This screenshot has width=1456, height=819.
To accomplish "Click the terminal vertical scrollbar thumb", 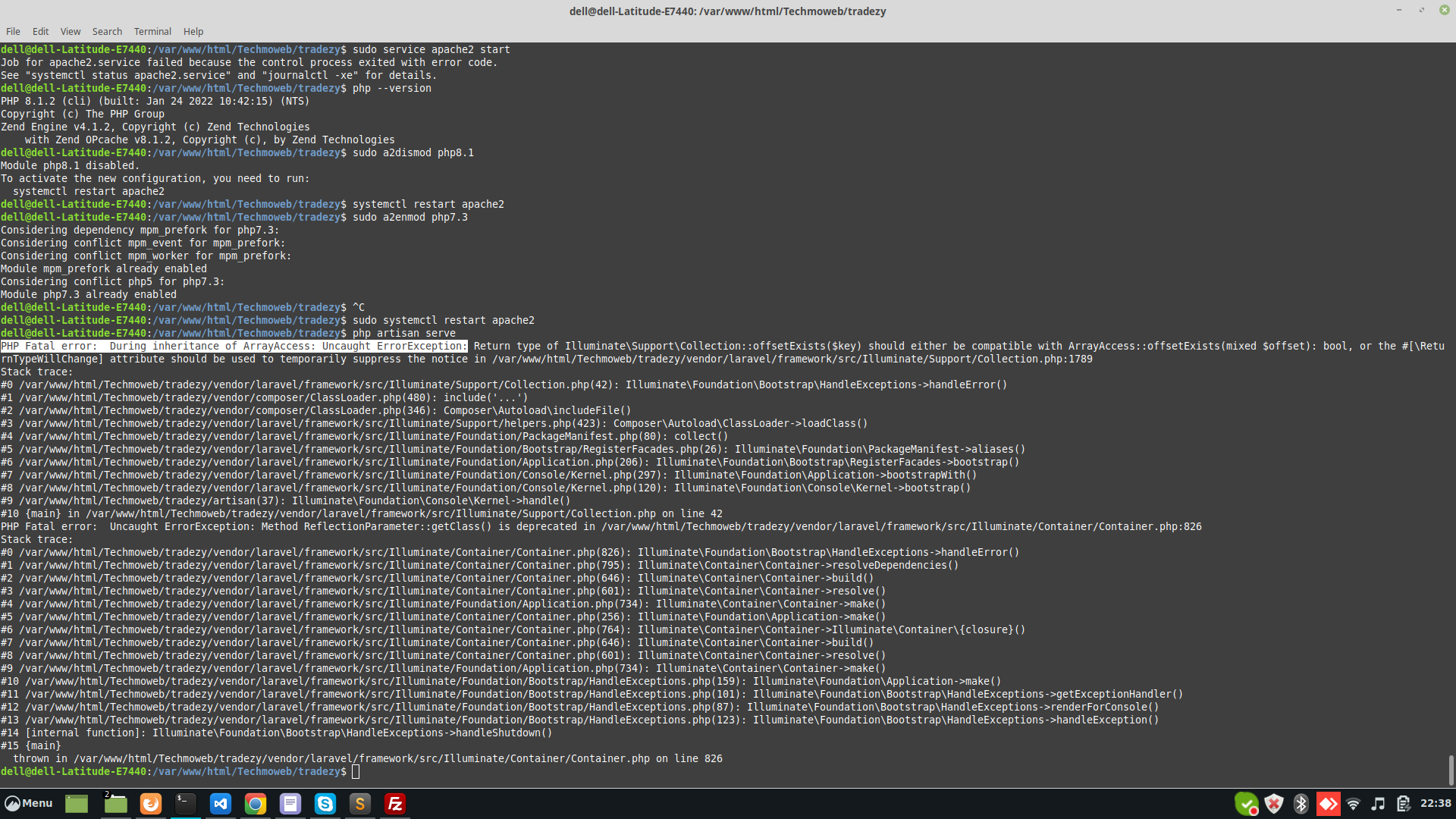I will pos(1451,770).
